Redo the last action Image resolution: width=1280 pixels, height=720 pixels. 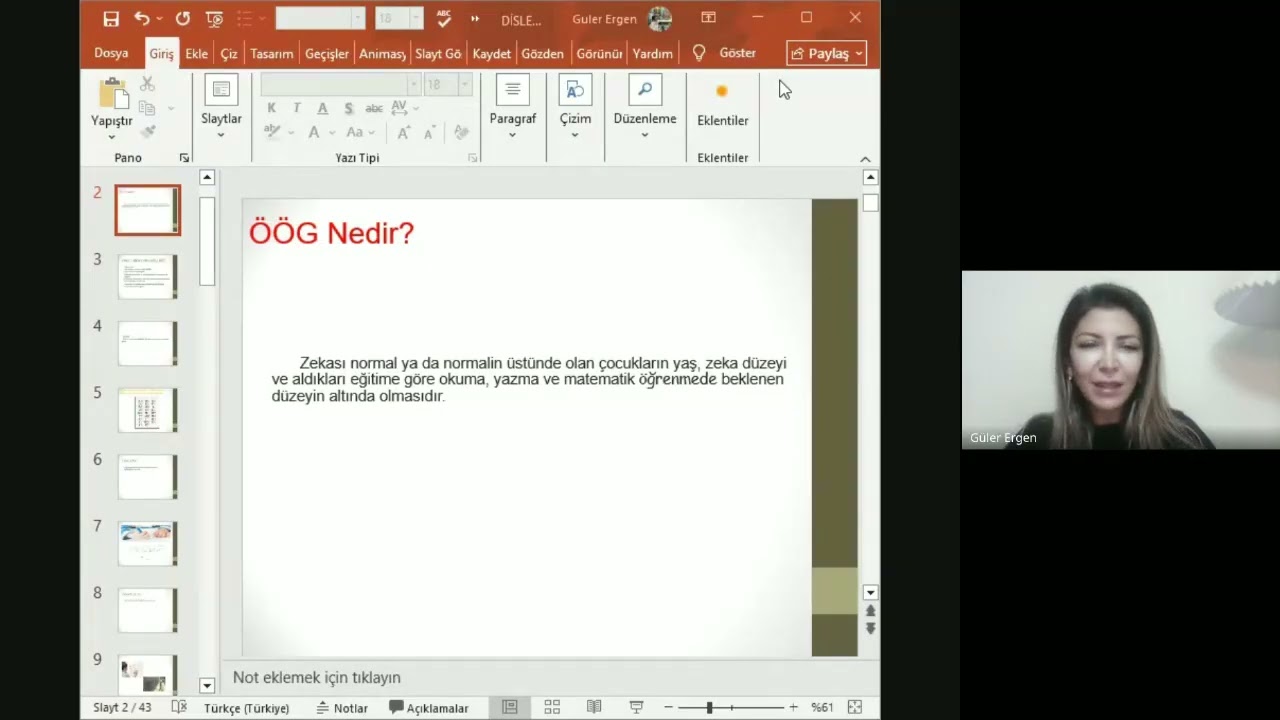182,19
